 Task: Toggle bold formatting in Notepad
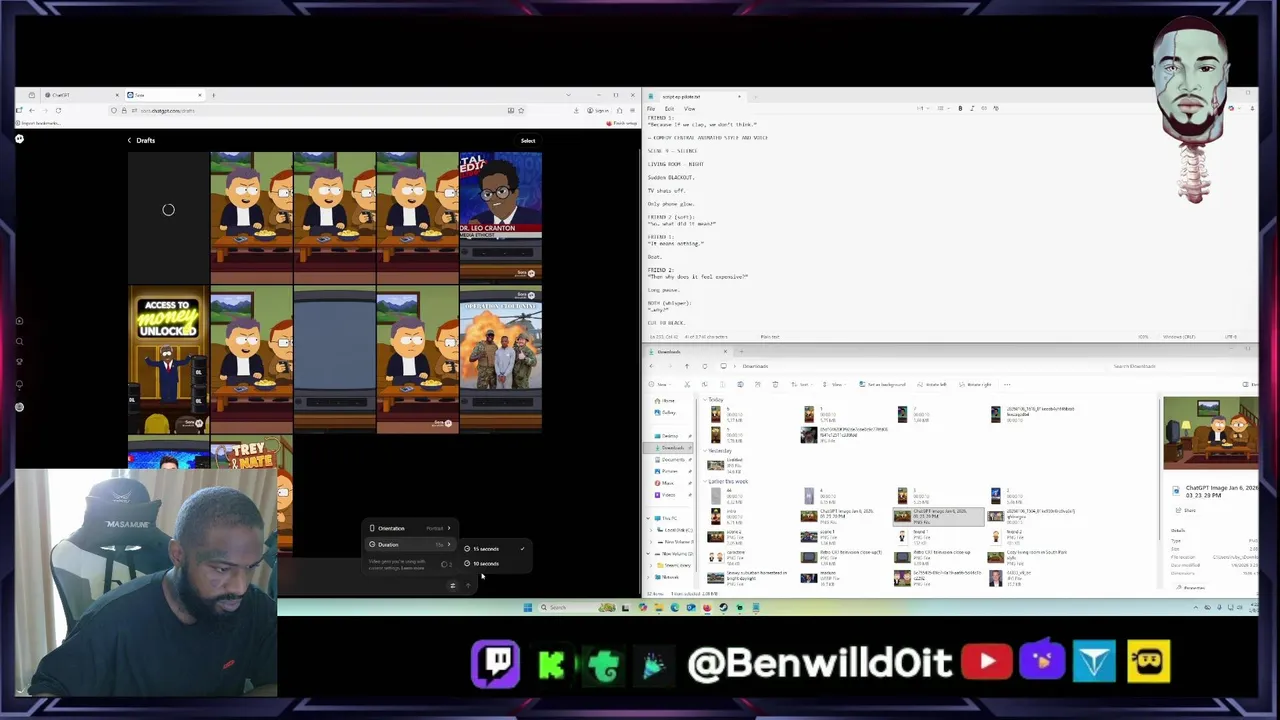960,108
